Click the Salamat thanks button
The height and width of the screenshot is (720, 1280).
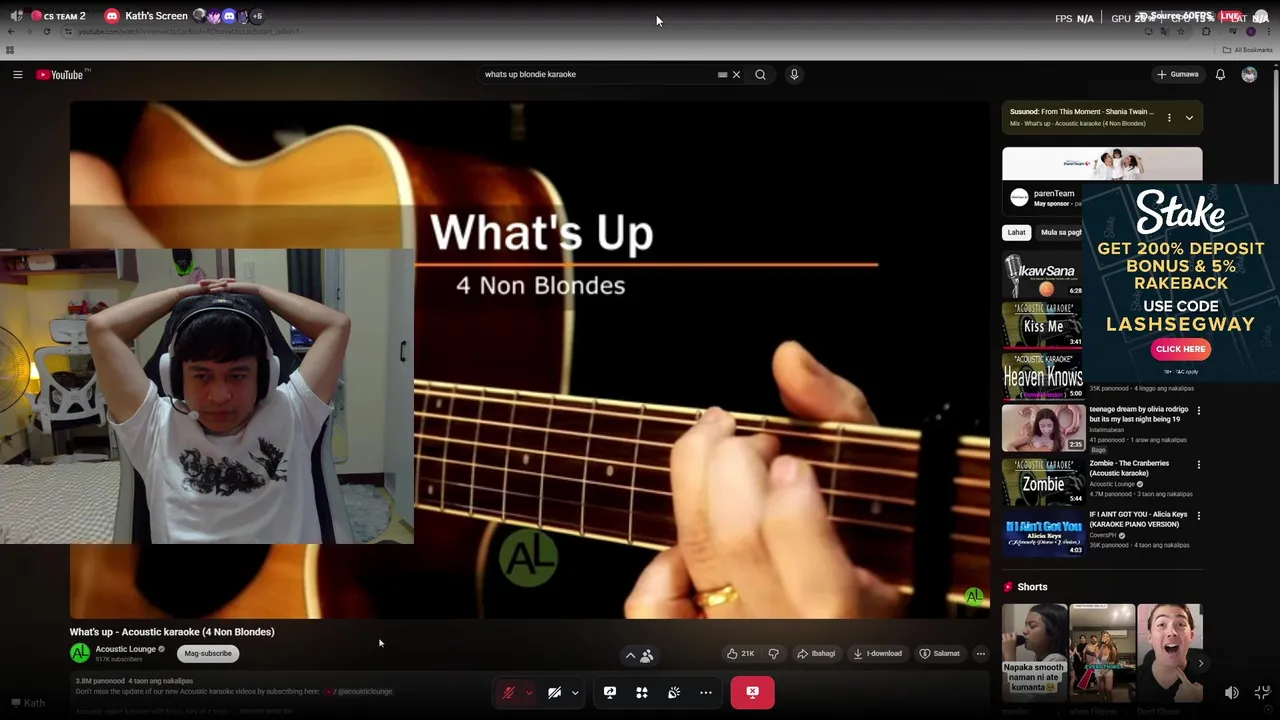pos(939,653)
